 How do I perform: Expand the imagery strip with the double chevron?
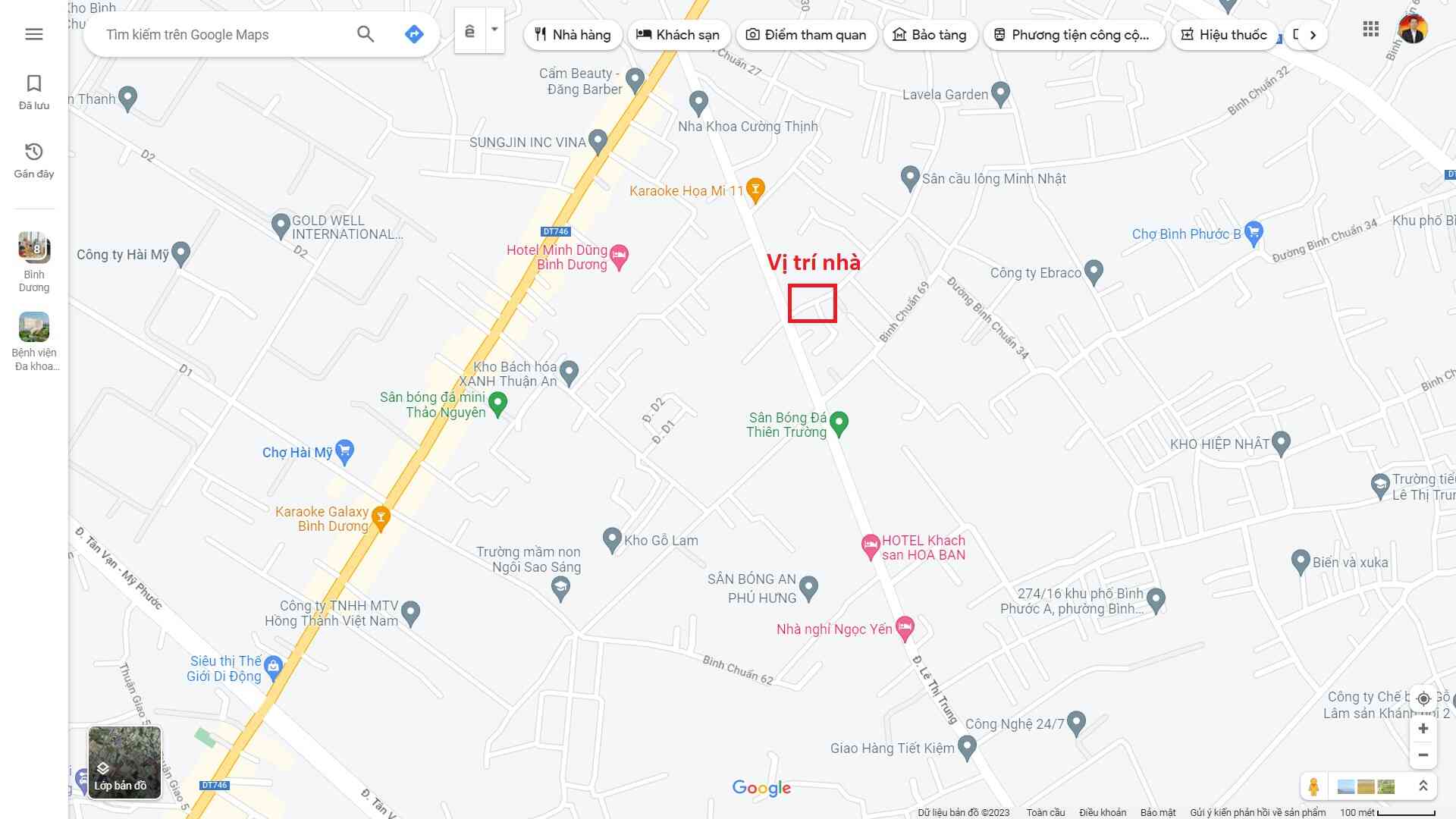coord(1423,786)
